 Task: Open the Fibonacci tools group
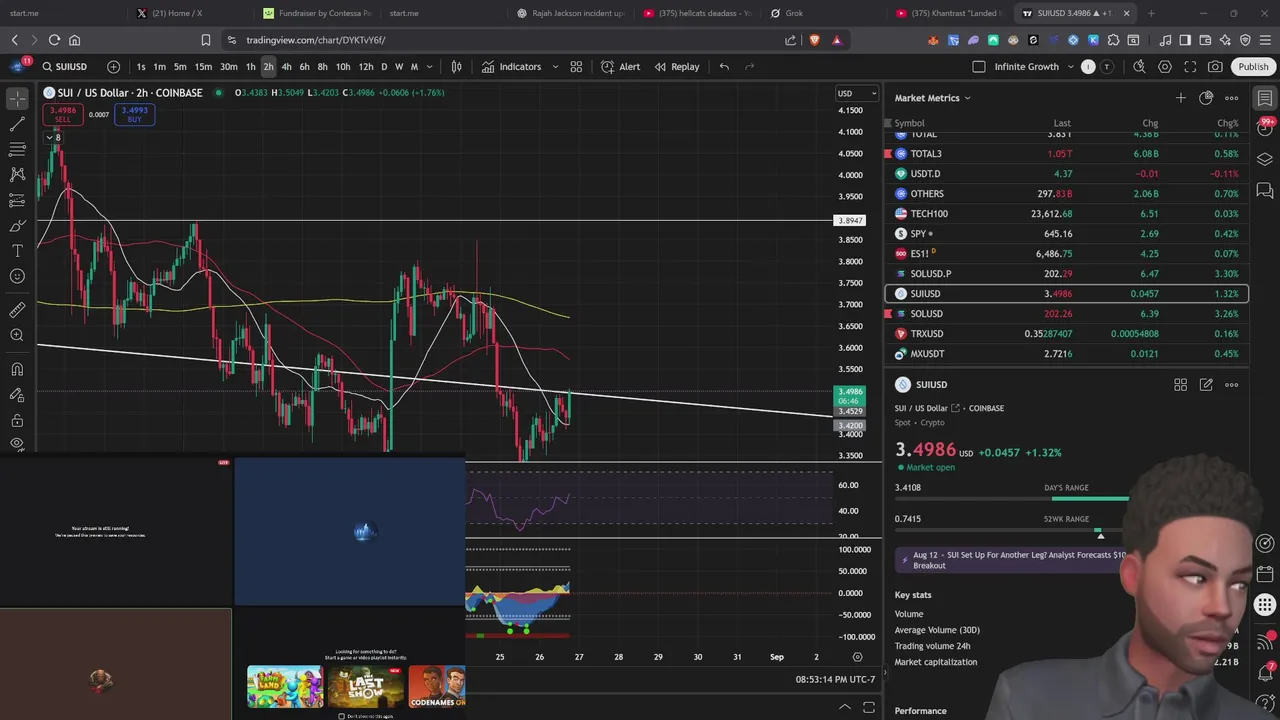point(17,149)
